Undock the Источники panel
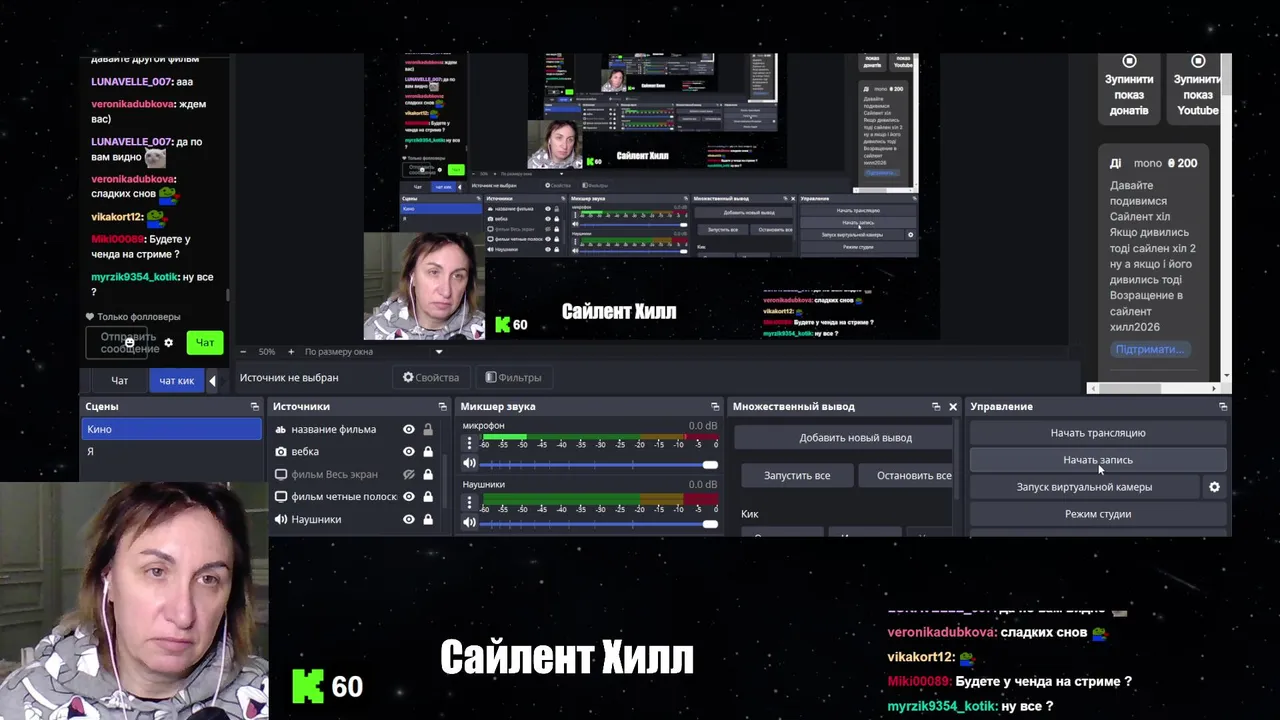The width and height of the screenshot is (1280, 720). pyautogui.click(x=442, y=407)
